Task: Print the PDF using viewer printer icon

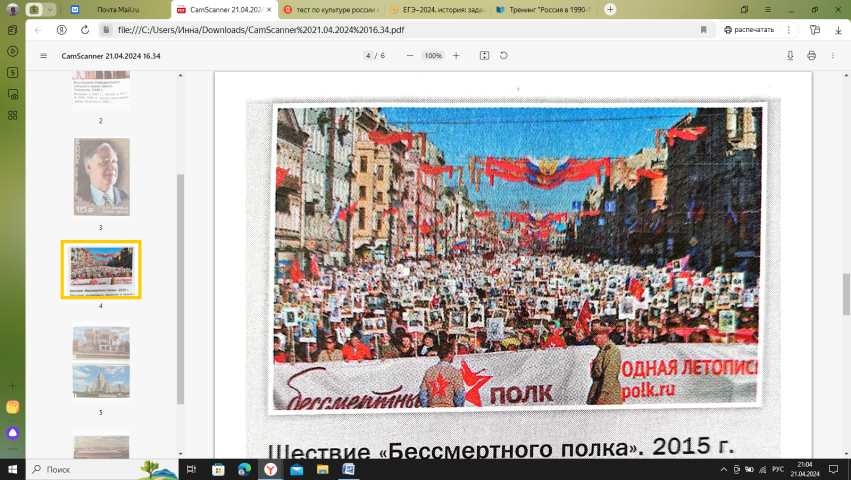Action: (811, 55)
